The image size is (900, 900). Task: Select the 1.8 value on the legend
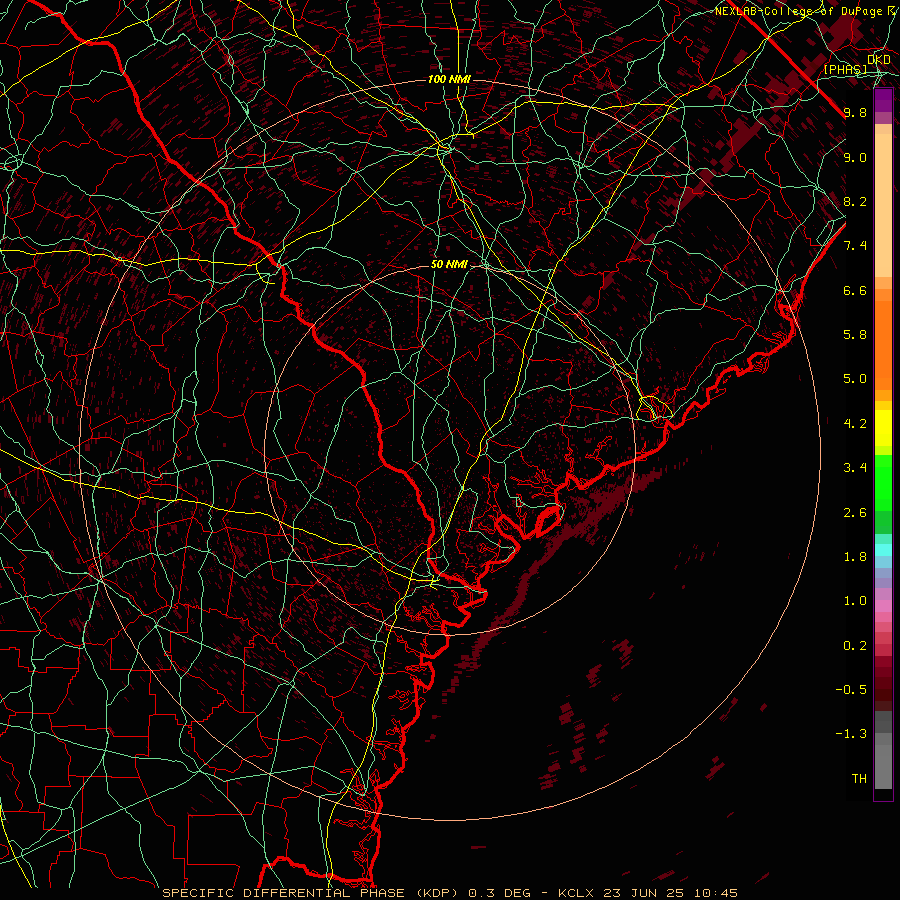coord(855,557)
